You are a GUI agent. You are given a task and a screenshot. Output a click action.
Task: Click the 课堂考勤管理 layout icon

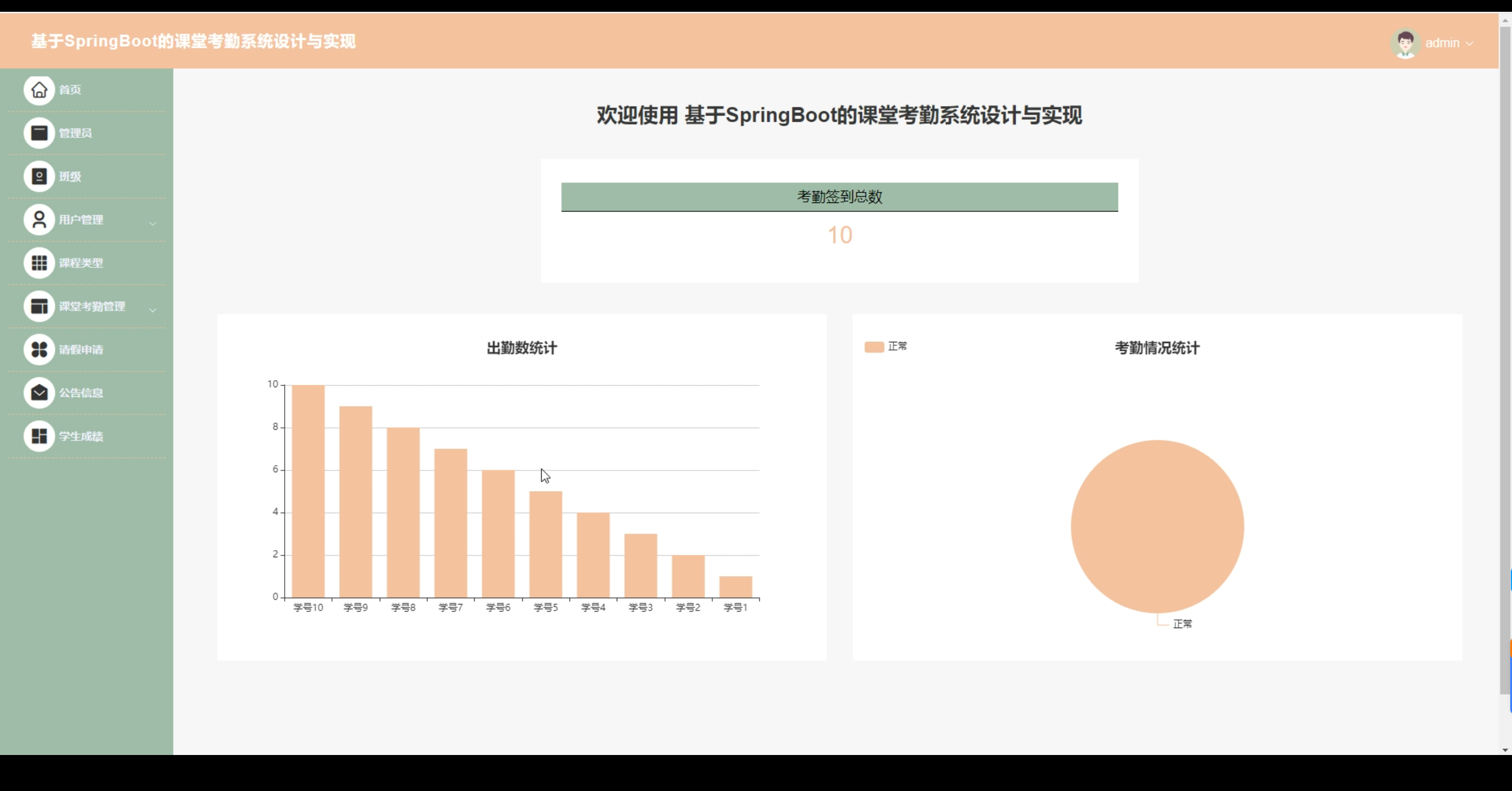(39, 306)
